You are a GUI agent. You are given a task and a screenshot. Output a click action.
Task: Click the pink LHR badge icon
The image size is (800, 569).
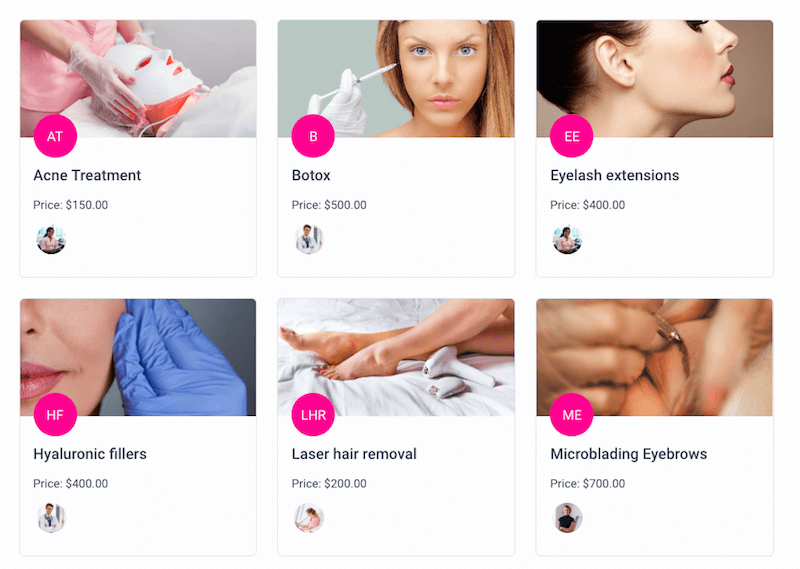[x=313, y=415]
